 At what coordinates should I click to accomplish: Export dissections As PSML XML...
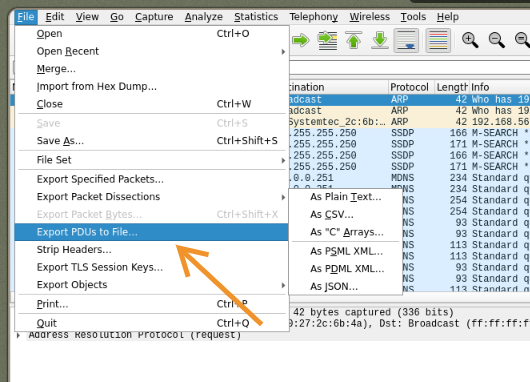[x=345, y=251]
